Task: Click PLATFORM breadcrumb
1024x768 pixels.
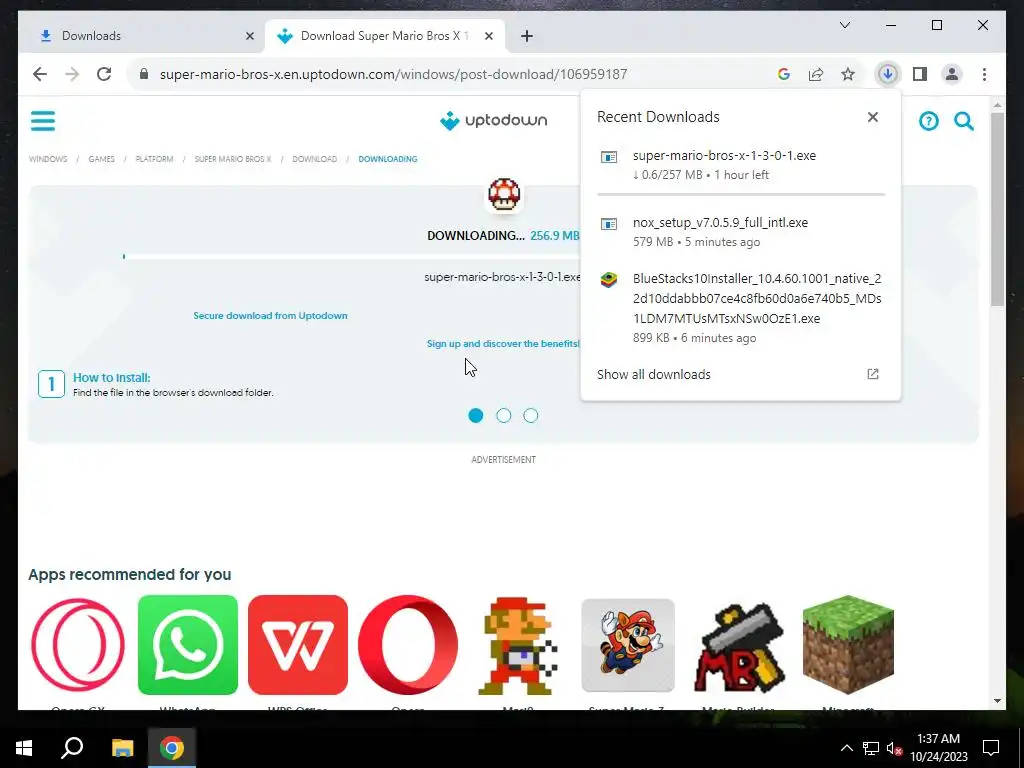Action: pyautogui.click(x=154, y=159)
